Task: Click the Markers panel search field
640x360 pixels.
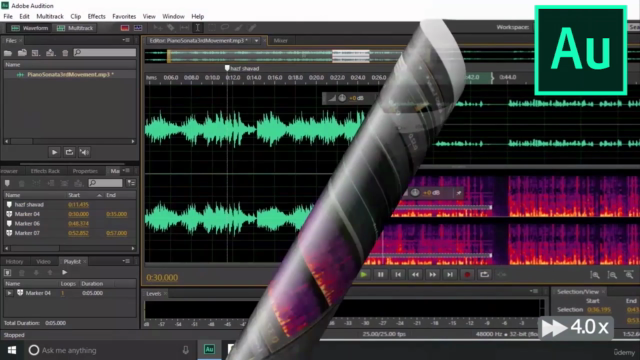Action: pos(105,183)
